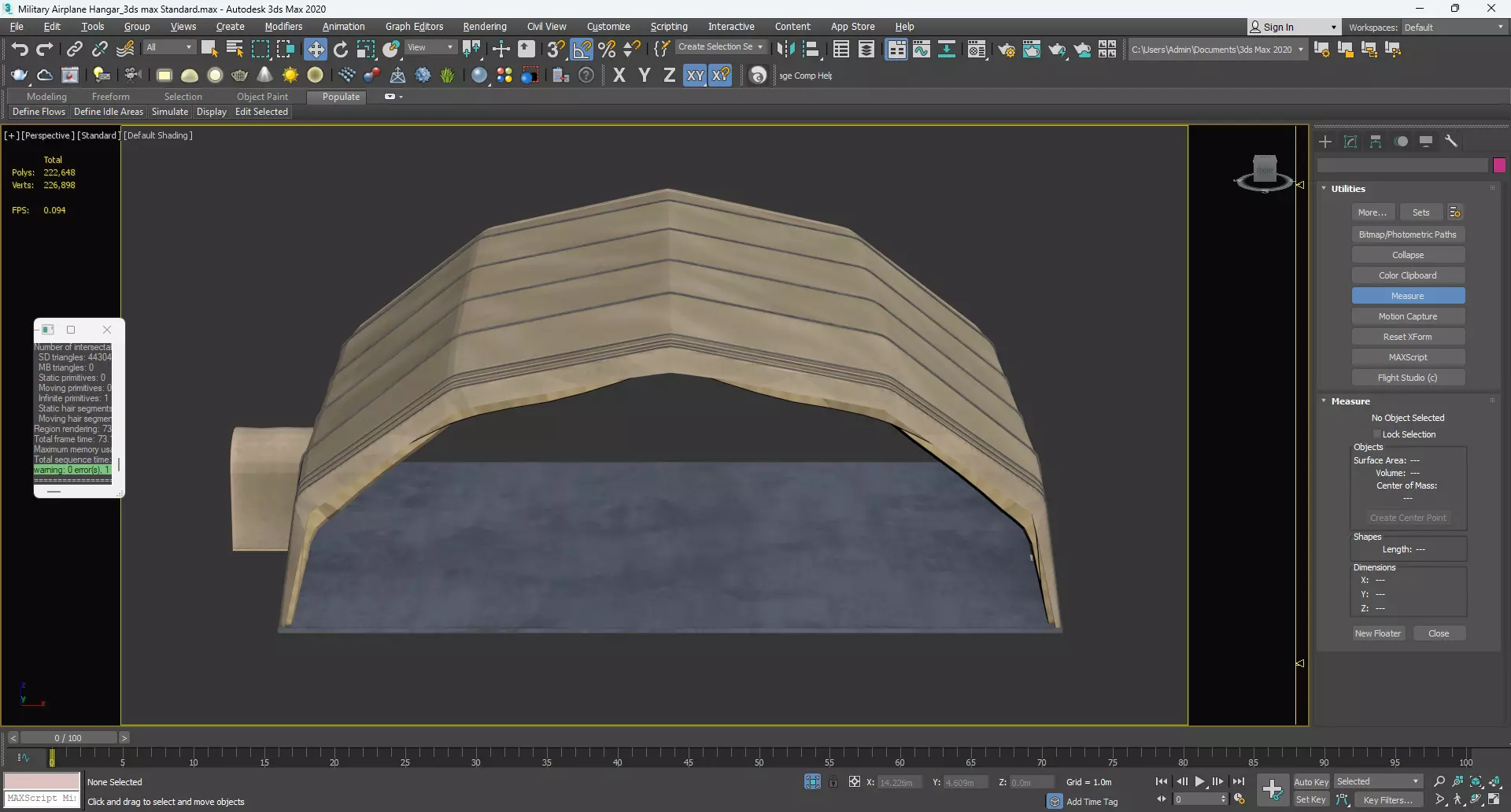Screen dimensions: 1511x812
Task: Click the New Floater button
Action: (x=1377, y=633)
